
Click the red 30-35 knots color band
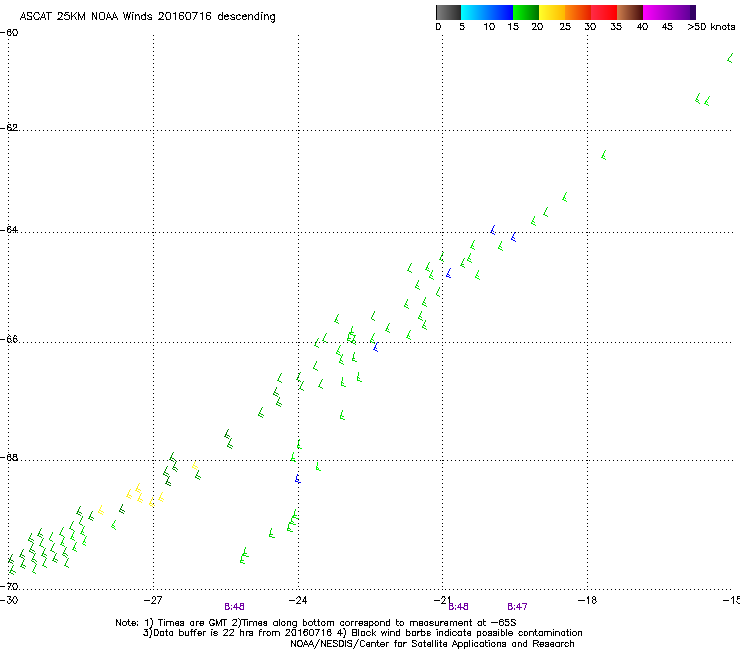pyautogui.click(x=604, y=12)
